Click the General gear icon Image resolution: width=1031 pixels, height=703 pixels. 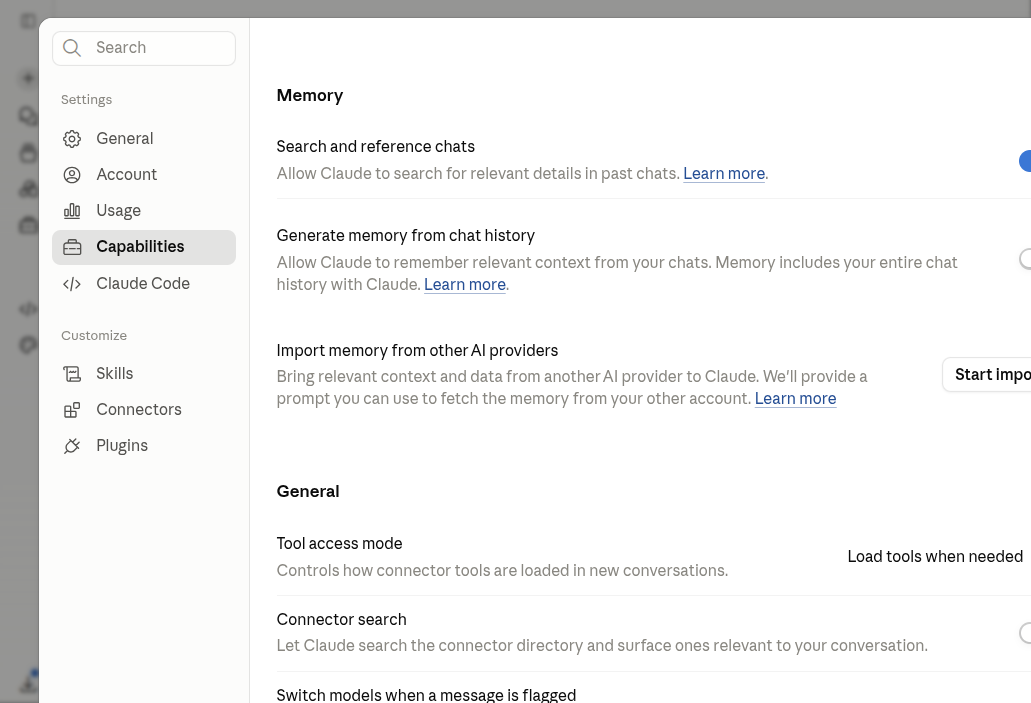pos(72,139)
